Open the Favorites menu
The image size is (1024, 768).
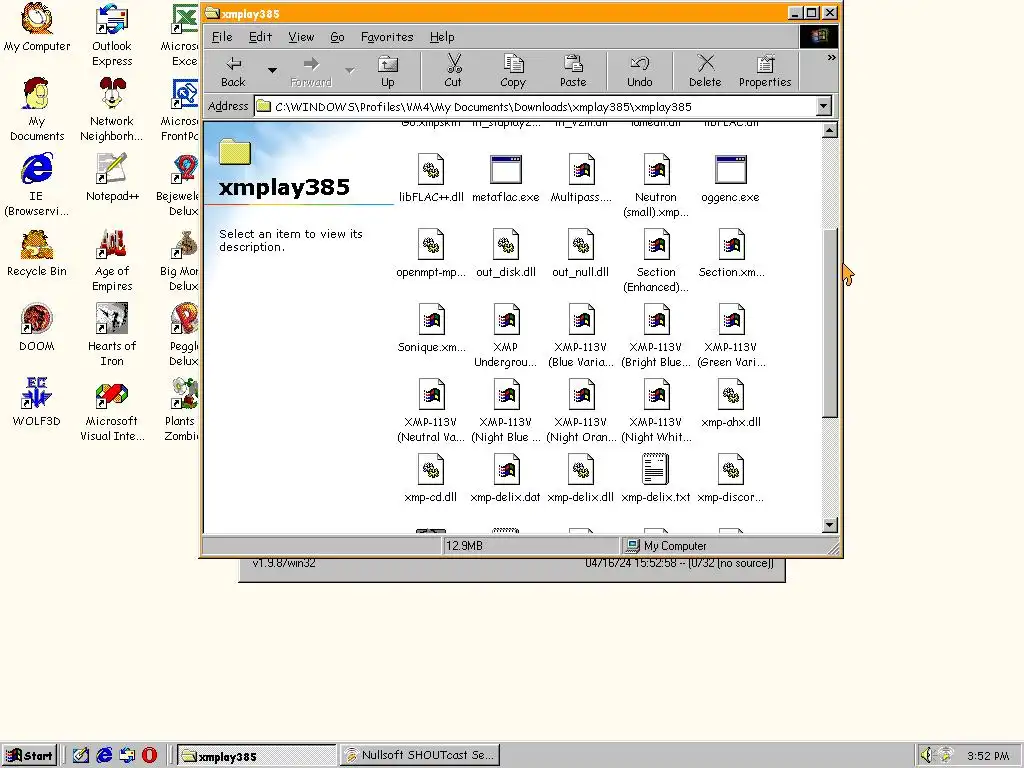tap(387, 37)
